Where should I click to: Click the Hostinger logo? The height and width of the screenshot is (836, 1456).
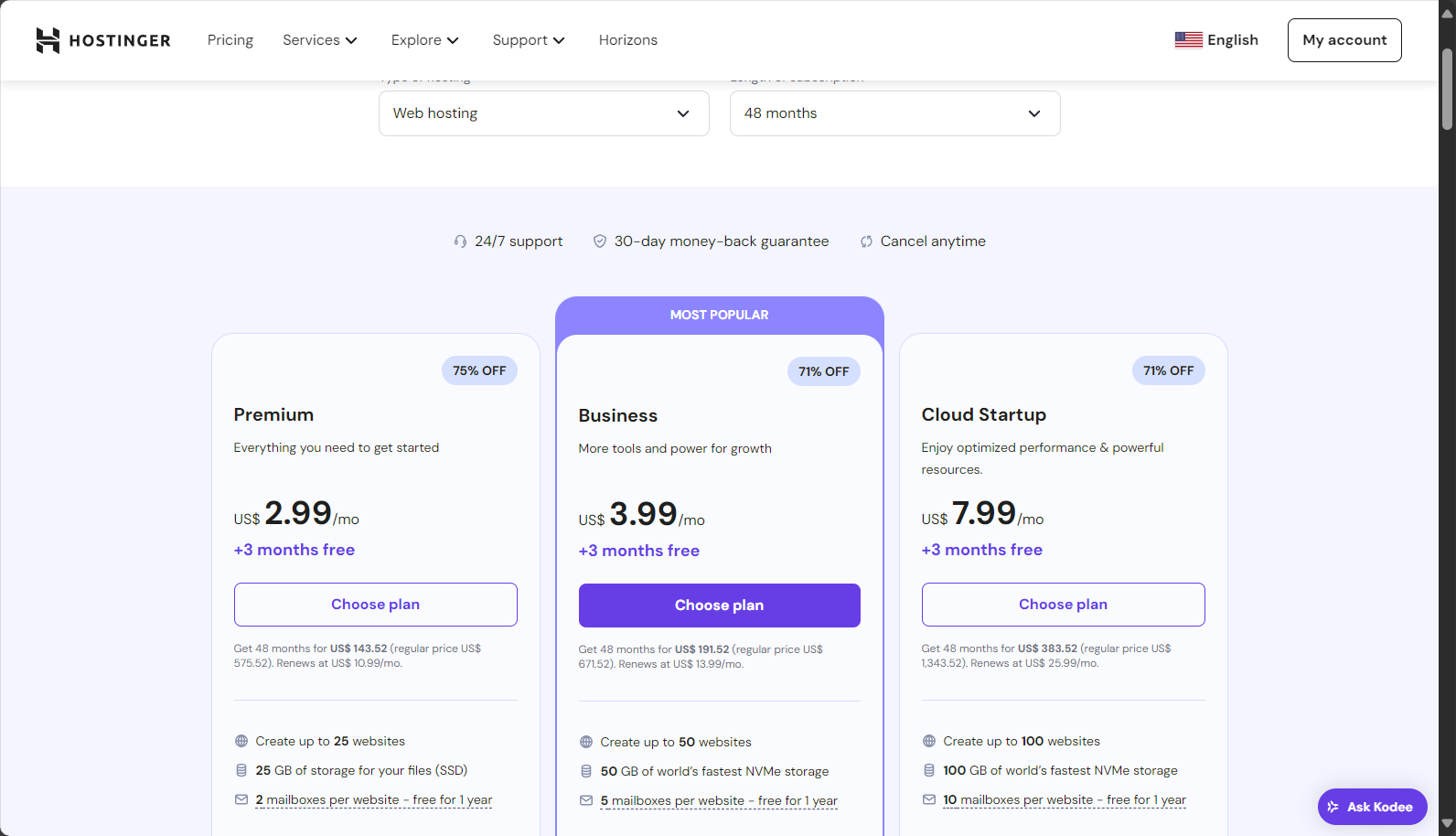click(103, 40)
